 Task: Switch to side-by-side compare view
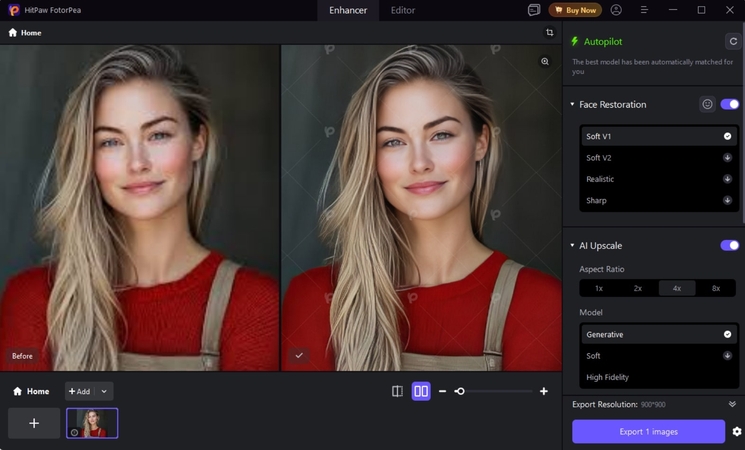click(x=421, y=391)
